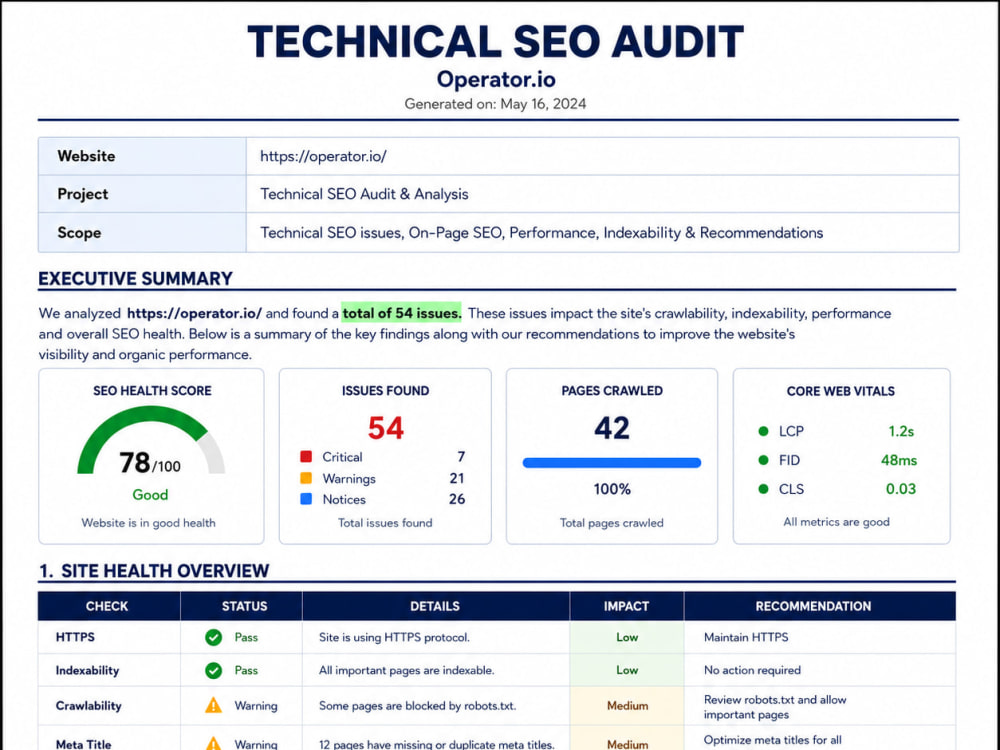Screen dimensions: 1000x750
Task: Click the blue Notices legend square
Action: 306,499
